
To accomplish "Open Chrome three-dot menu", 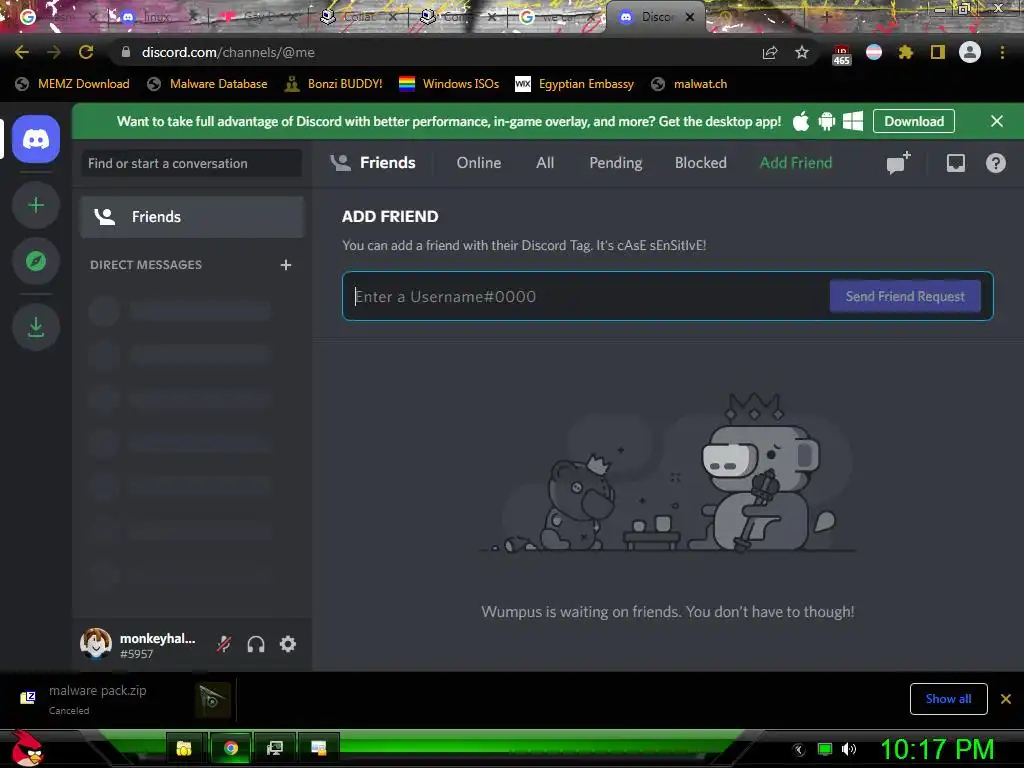I will pyautogui.click(x=1002, y=52).
